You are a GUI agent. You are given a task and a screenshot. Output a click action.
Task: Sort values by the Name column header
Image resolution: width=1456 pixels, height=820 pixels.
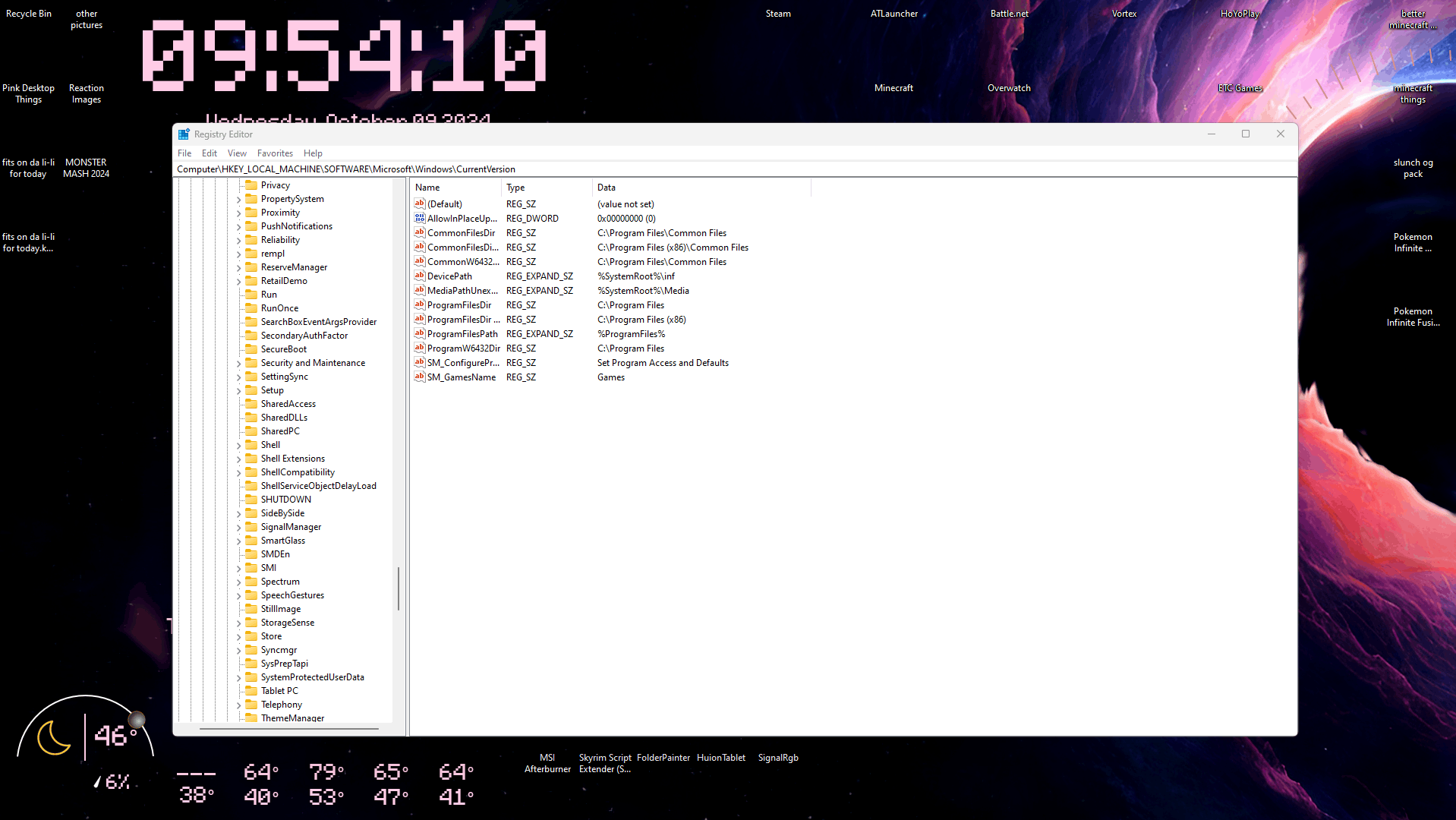pos(455,188)
